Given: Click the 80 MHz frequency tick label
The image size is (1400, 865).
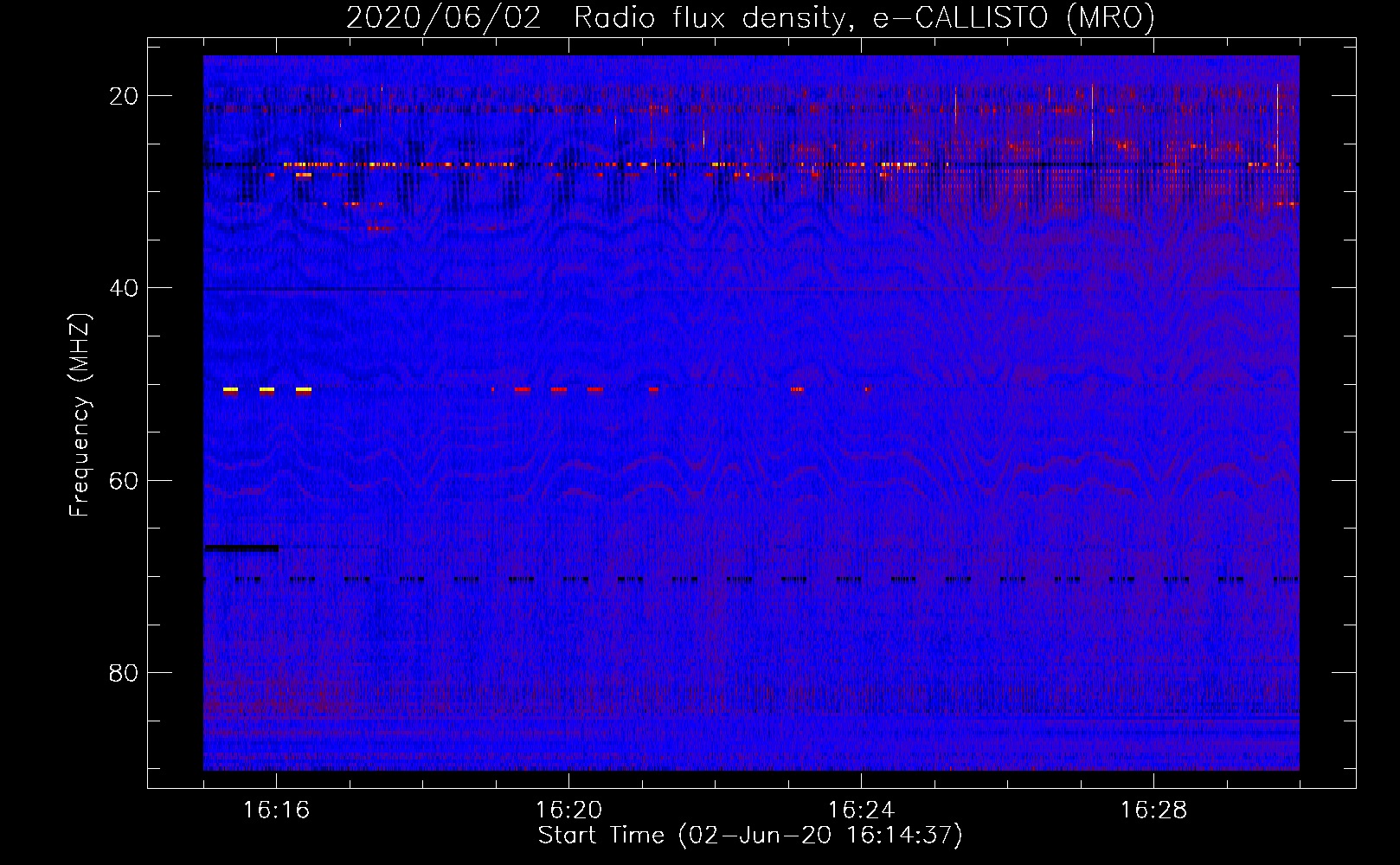Looking at the screenshot, I should point(124,672).
